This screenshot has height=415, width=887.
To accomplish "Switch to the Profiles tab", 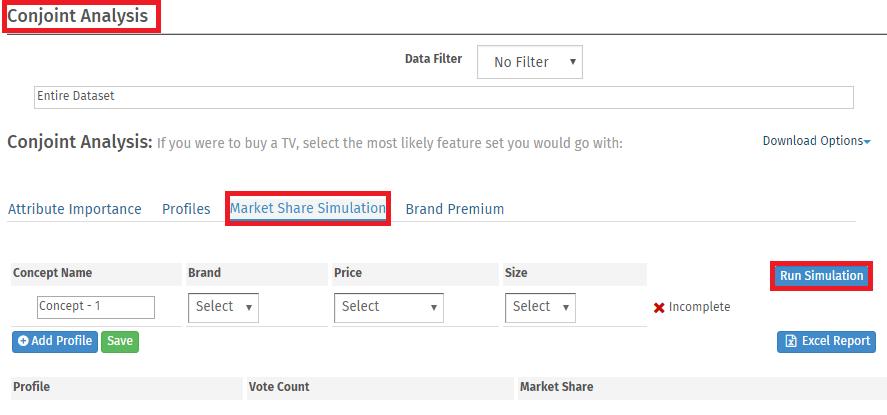I will (x=186, y=209).
